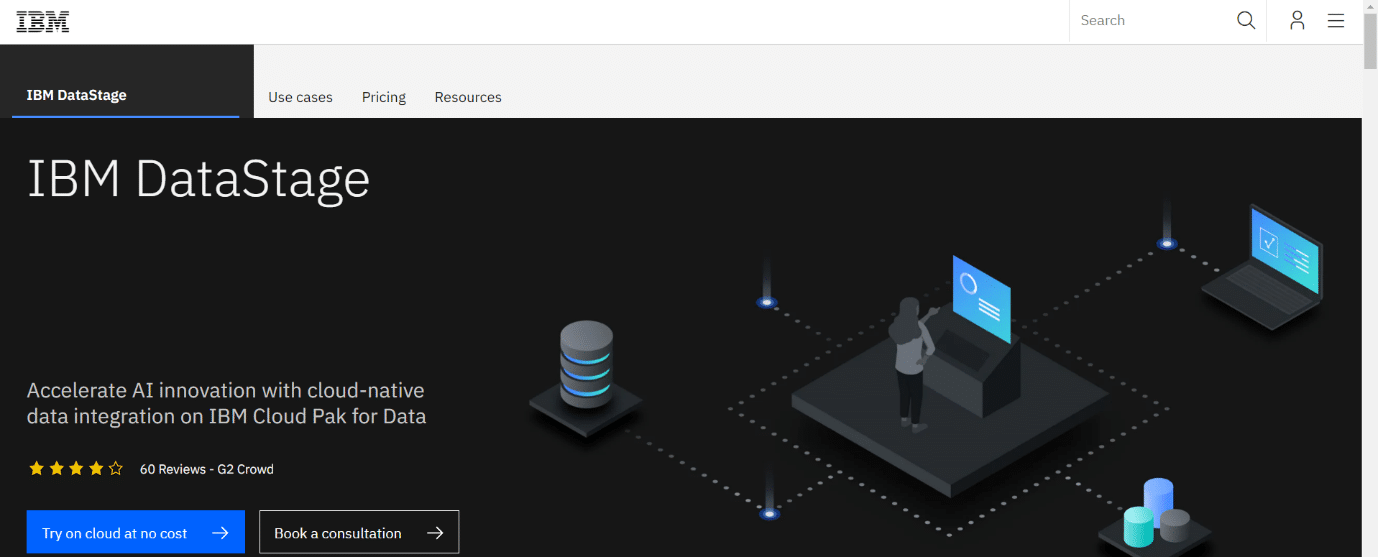The width and height of the screenshot is (1378, 557).
Task: Click the IBM DataStage page heading
Action: coord(199,180)
